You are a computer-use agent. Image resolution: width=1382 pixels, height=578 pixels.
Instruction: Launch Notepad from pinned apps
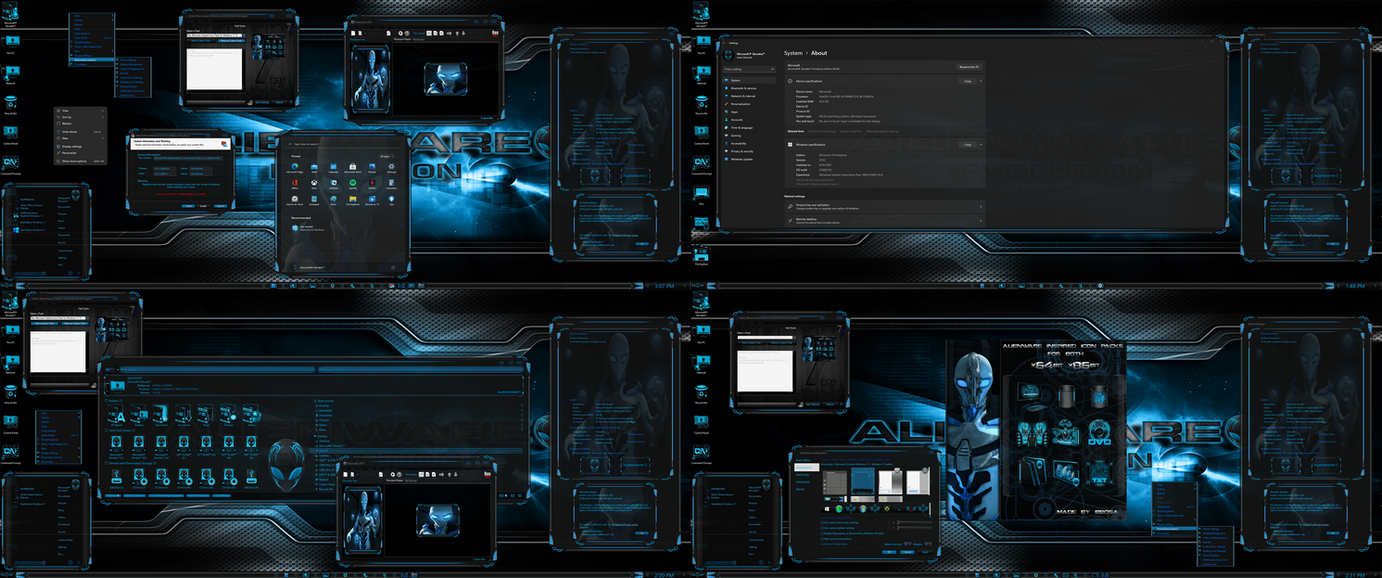click(314, 200)
